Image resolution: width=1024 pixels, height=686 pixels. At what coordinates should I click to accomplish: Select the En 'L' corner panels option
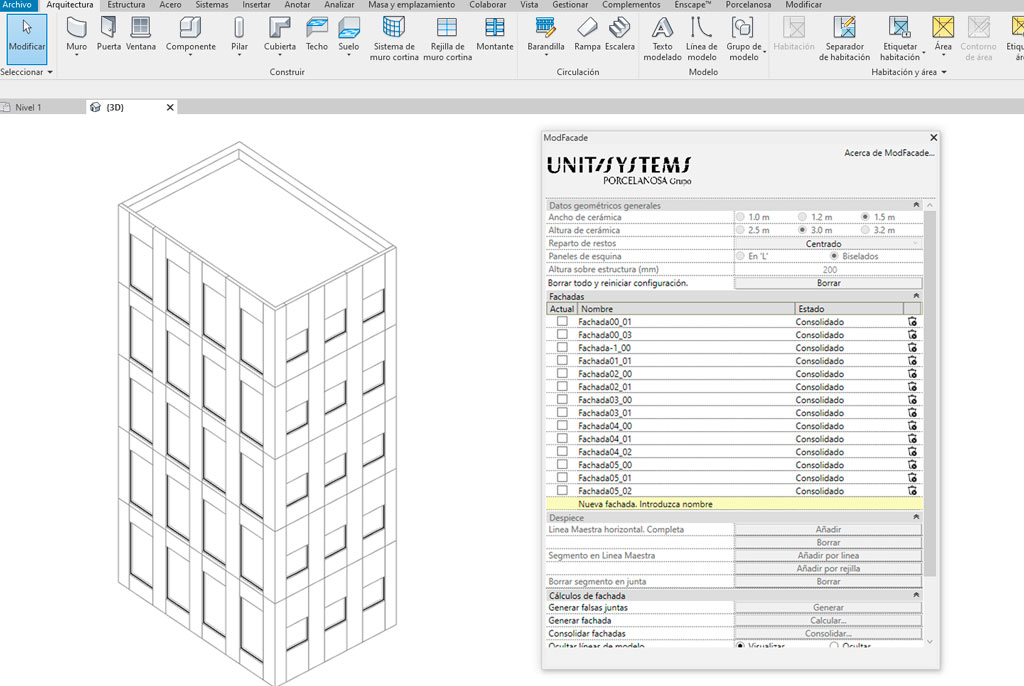[740, 256]
